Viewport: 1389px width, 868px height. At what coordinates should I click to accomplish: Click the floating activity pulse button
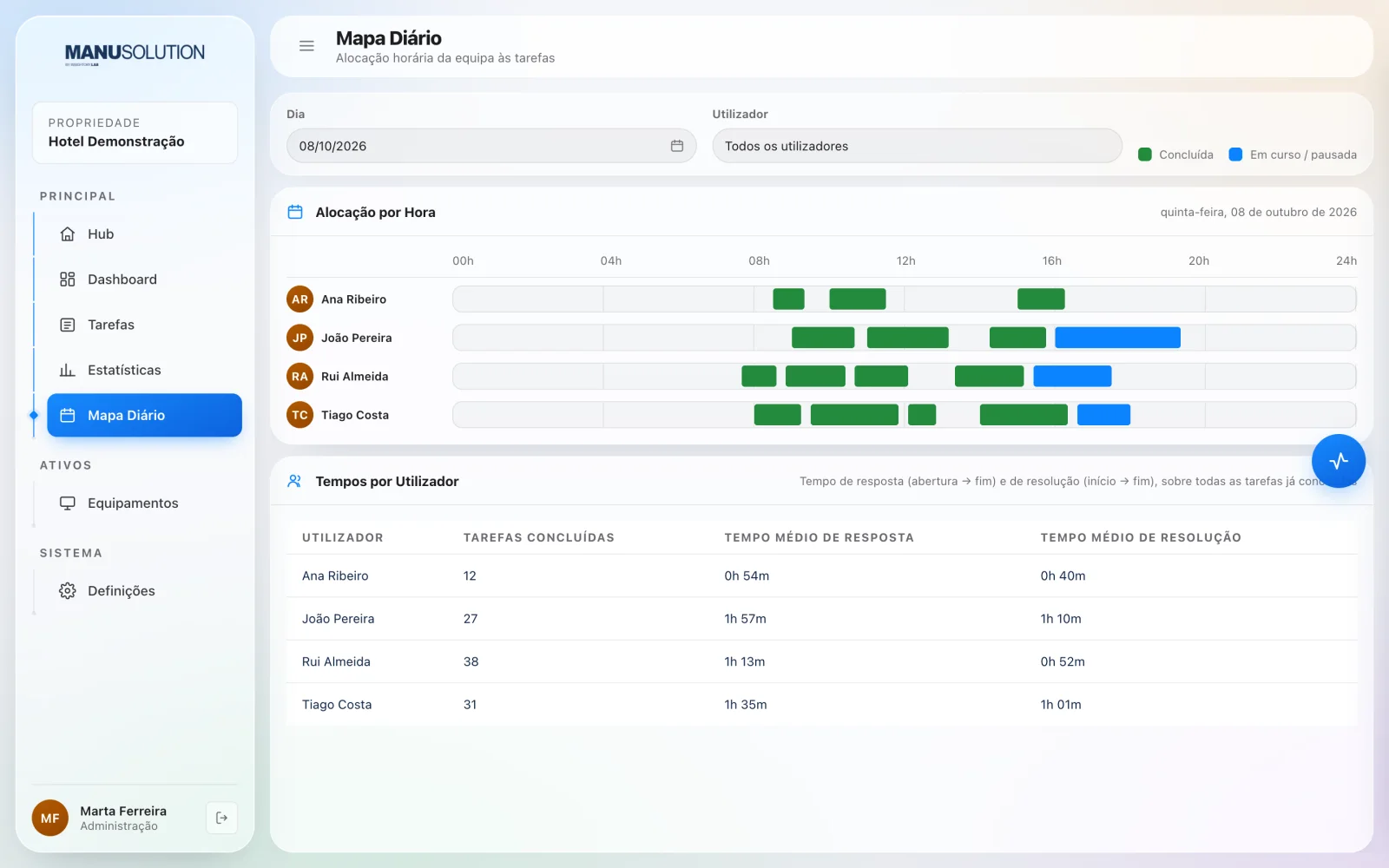pos(1339,461)
